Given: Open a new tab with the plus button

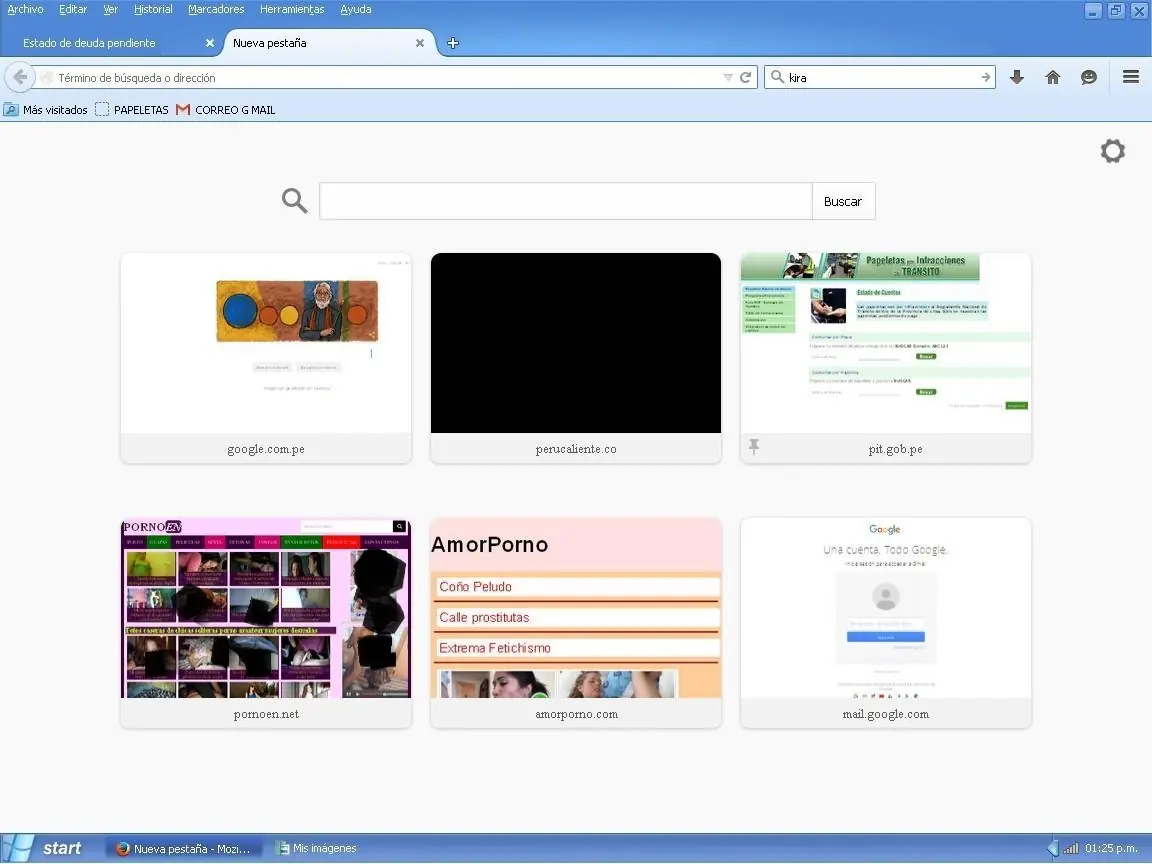Looking at the screenshot, I should pyautogui.click(x=453, y=43).
